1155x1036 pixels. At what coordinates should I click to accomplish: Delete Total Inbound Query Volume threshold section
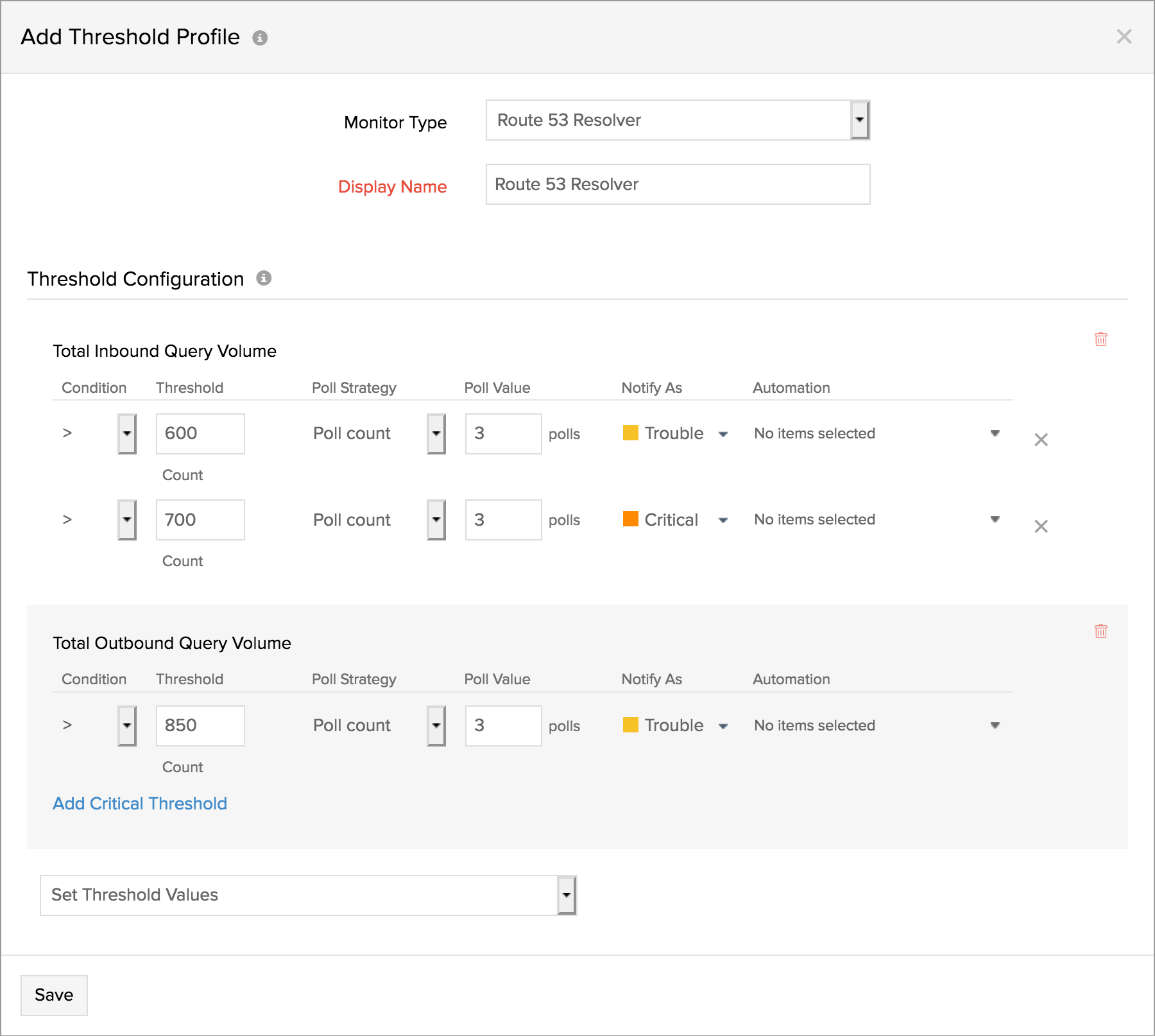click(x=1100, y=339)
